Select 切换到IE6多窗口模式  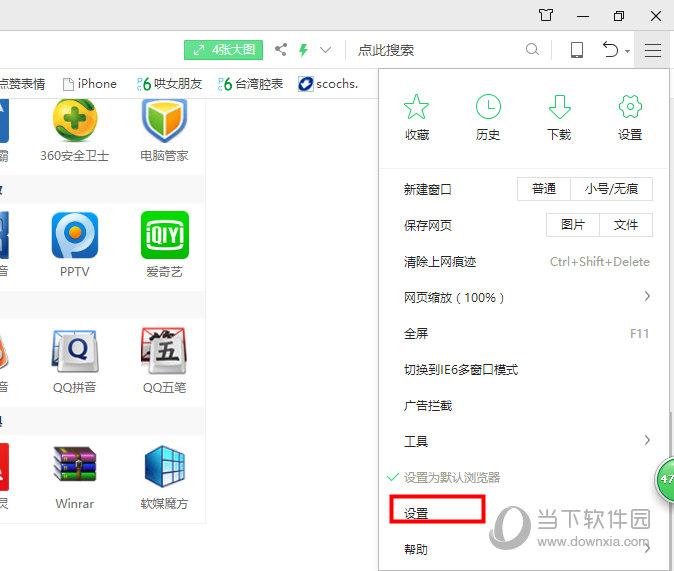click(524, 370)
